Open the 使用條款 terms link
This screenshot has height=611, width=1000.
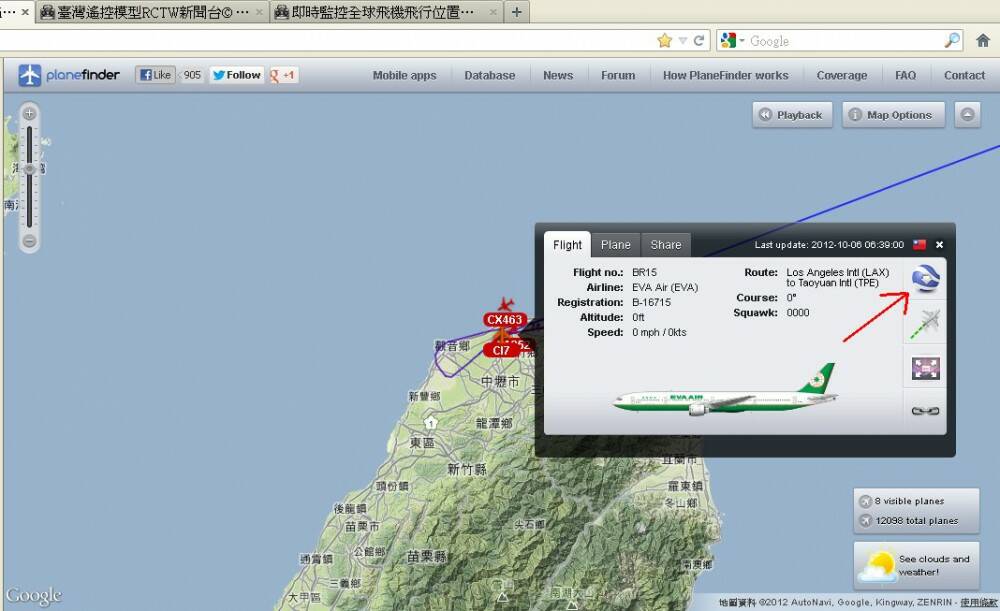979,602
